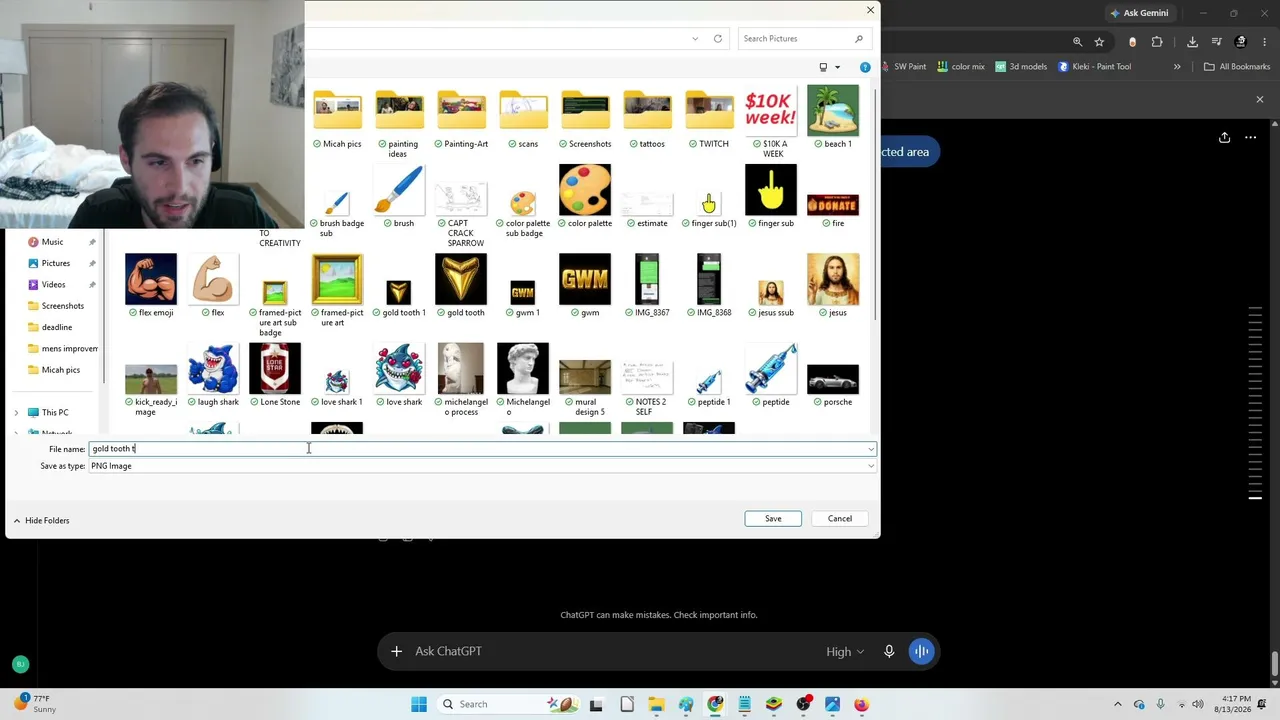Click the Share icon in ChatGPT

[1225, 137]
